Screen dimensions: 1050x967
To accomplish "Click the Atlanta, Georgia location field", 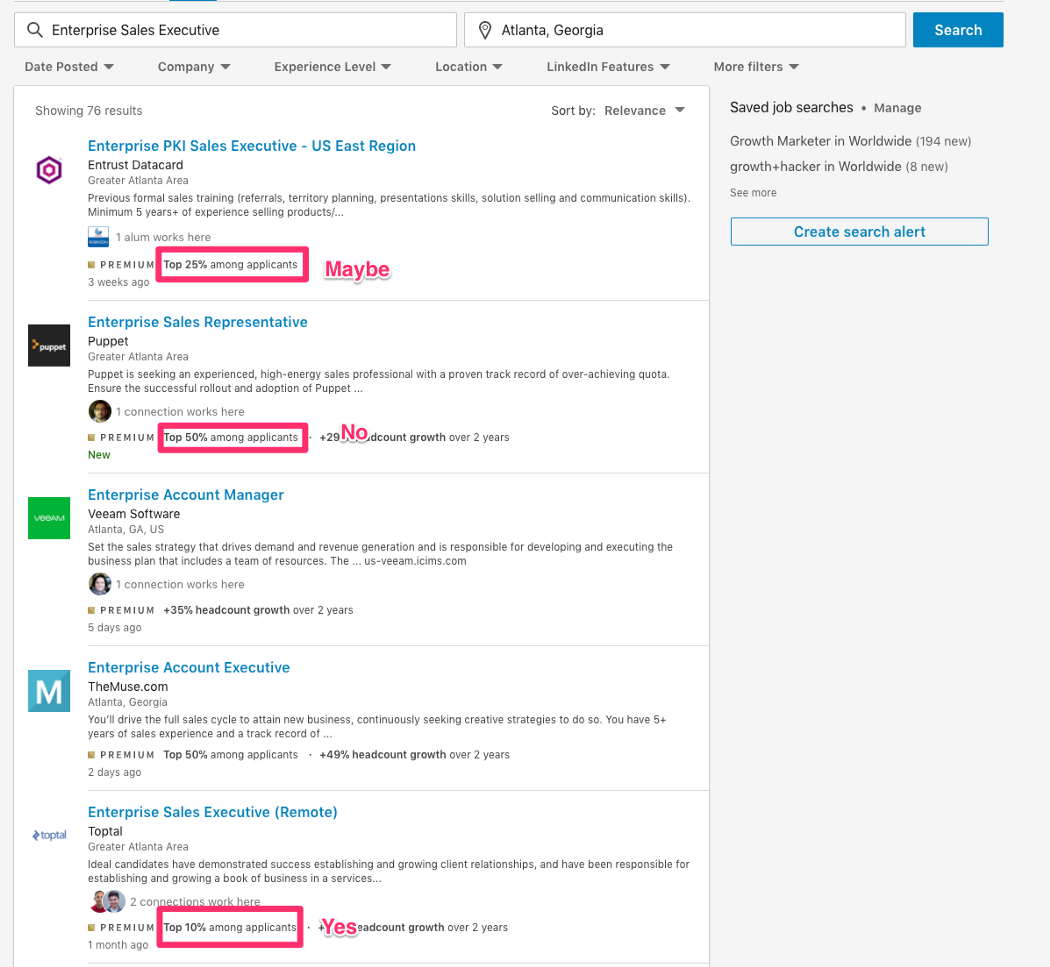I will pos(685,30).
